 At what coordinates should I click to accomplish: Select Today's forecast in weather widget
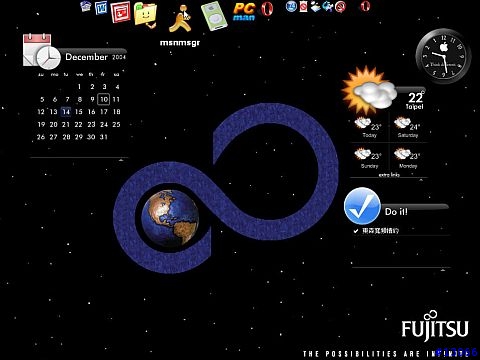369,128
